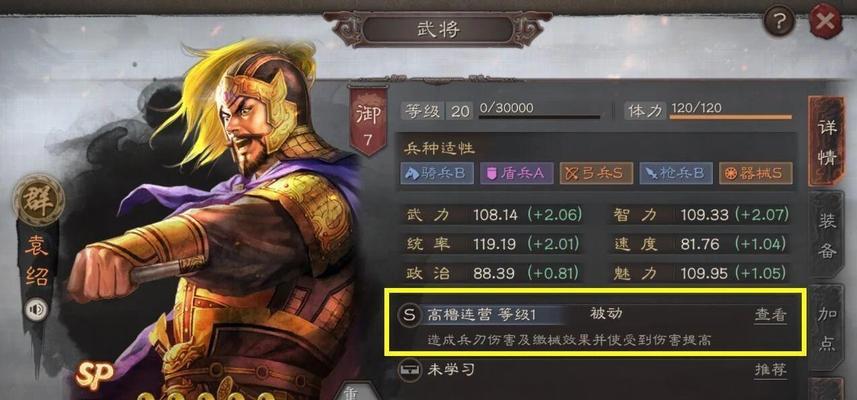Close the 武将 panel with red X
Screen dimensions: 857x400
tap(826, 21)
